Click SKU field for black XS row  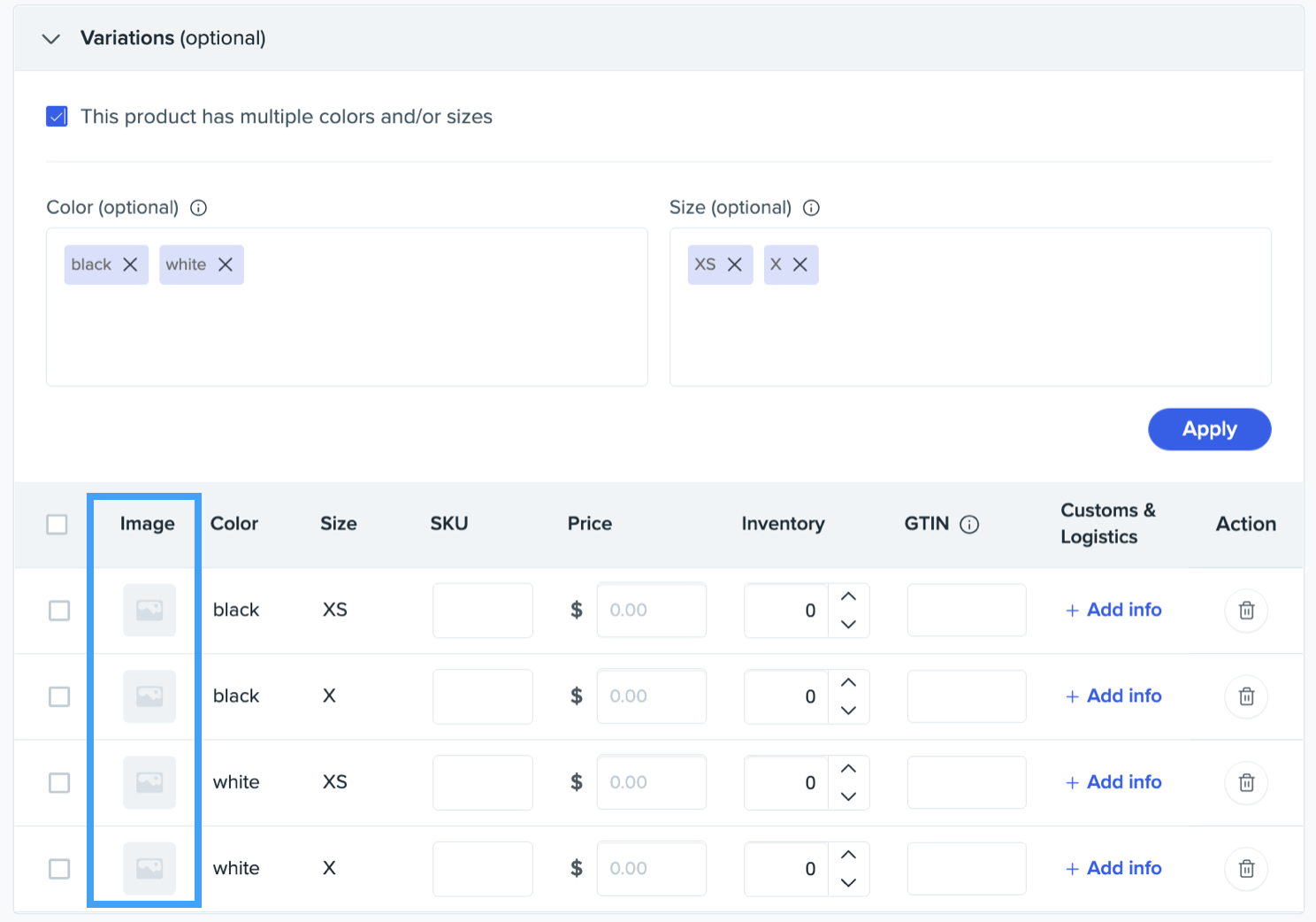click(482, 611)
